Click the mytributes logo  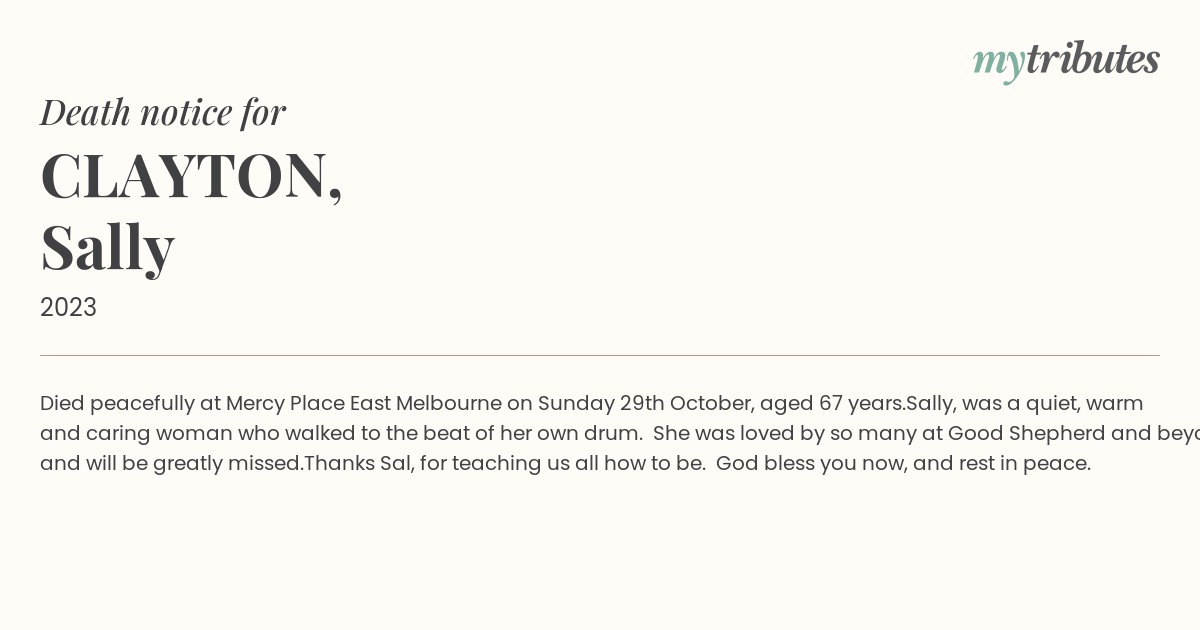pyautogui.click(x=1066, y=61)
